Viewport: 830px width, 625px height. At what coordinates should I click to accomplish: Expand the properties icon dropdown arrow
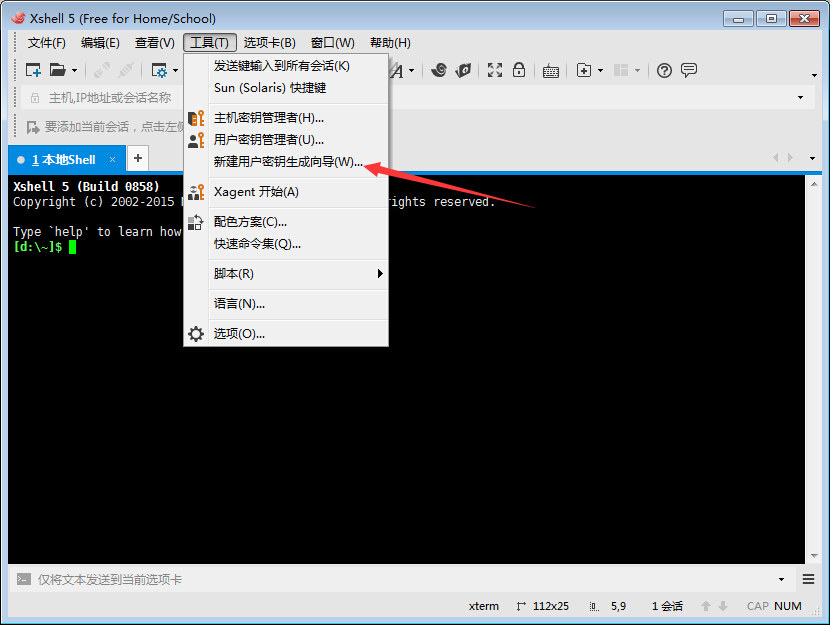pos(175,70)
